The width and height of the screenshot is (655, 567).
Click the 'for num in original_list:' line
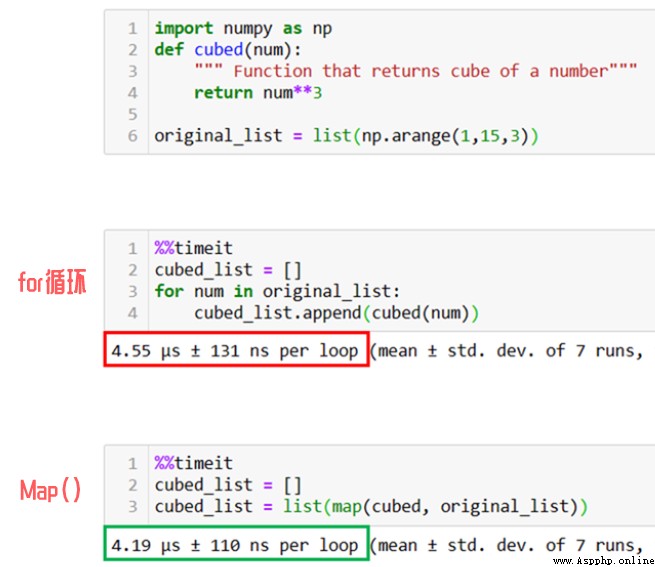[277, 291]
